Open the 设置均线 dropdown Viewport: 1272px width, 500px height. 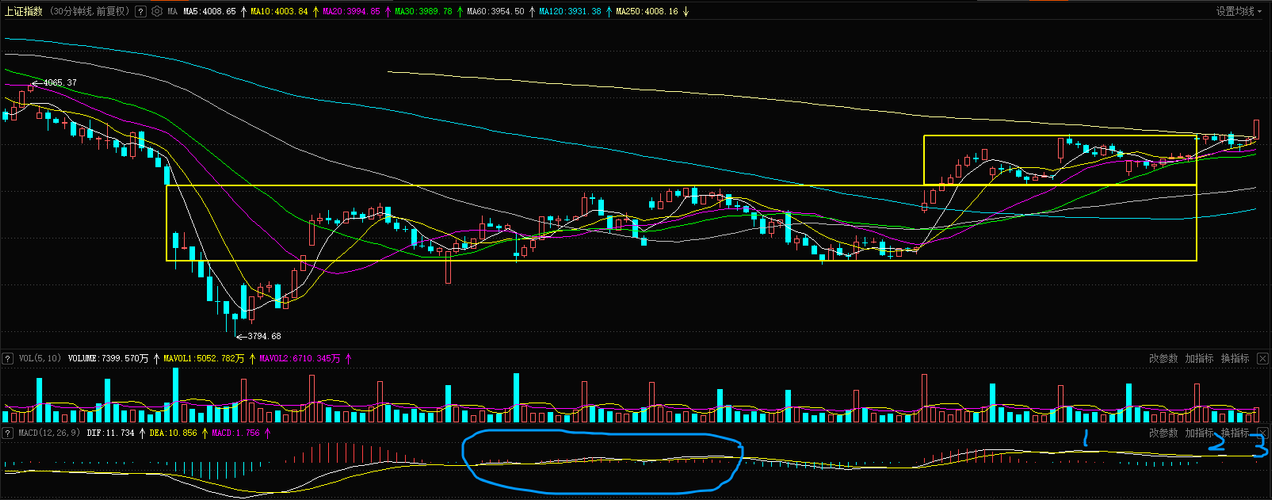(1239, 12)
